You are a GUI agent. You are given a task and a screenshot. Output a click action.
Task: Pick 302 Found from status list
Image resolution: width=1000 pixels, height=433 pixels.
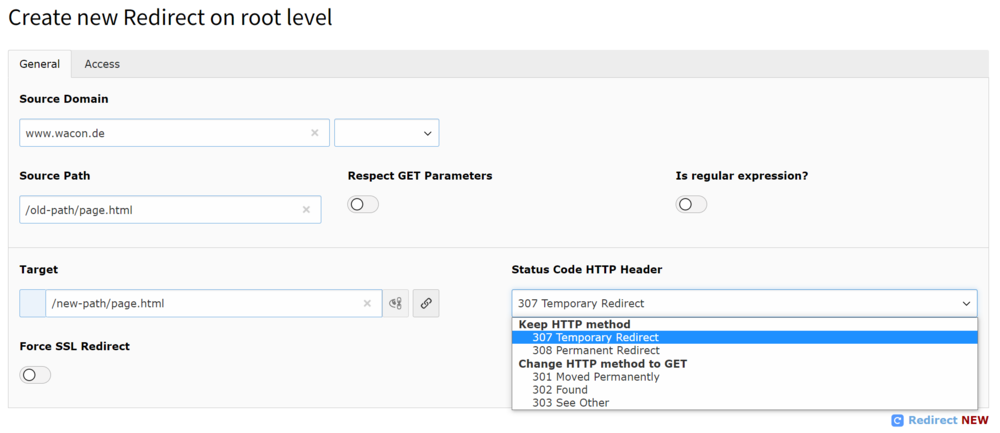click(560, 390)
